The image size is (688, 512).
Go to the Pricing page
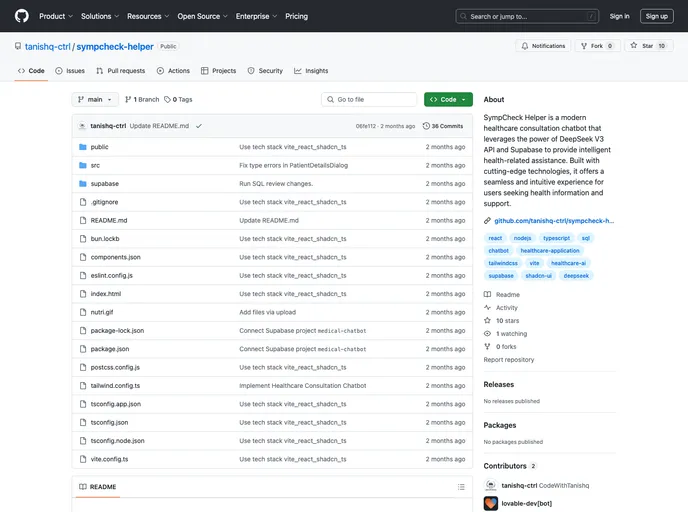point(296,16)
